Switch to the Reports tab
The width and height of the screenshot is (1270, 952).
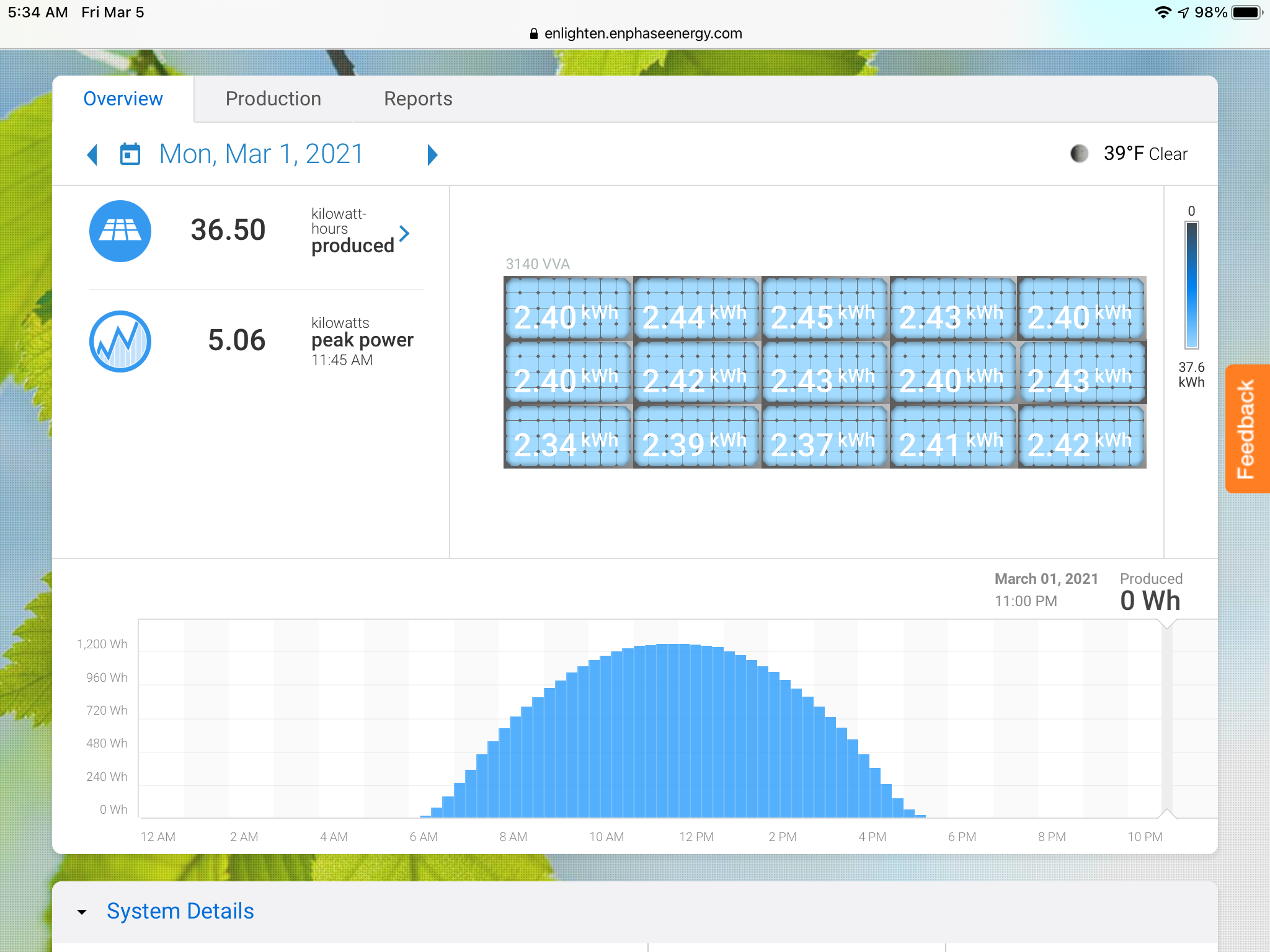[x=418, y=99]
